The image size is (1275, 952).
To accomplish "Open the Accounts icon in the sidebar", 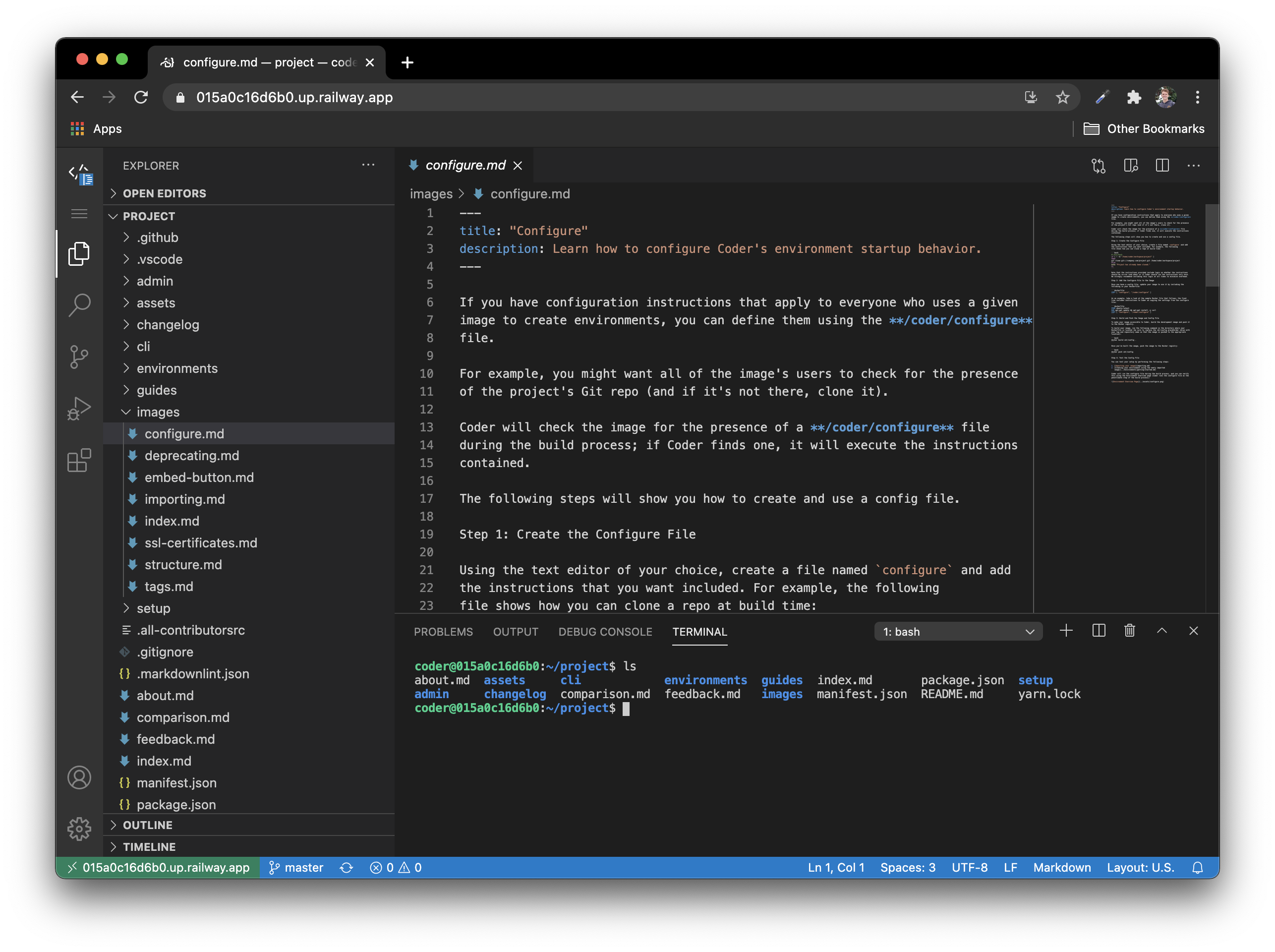I will pyautogui.click(x=79, y=778).
